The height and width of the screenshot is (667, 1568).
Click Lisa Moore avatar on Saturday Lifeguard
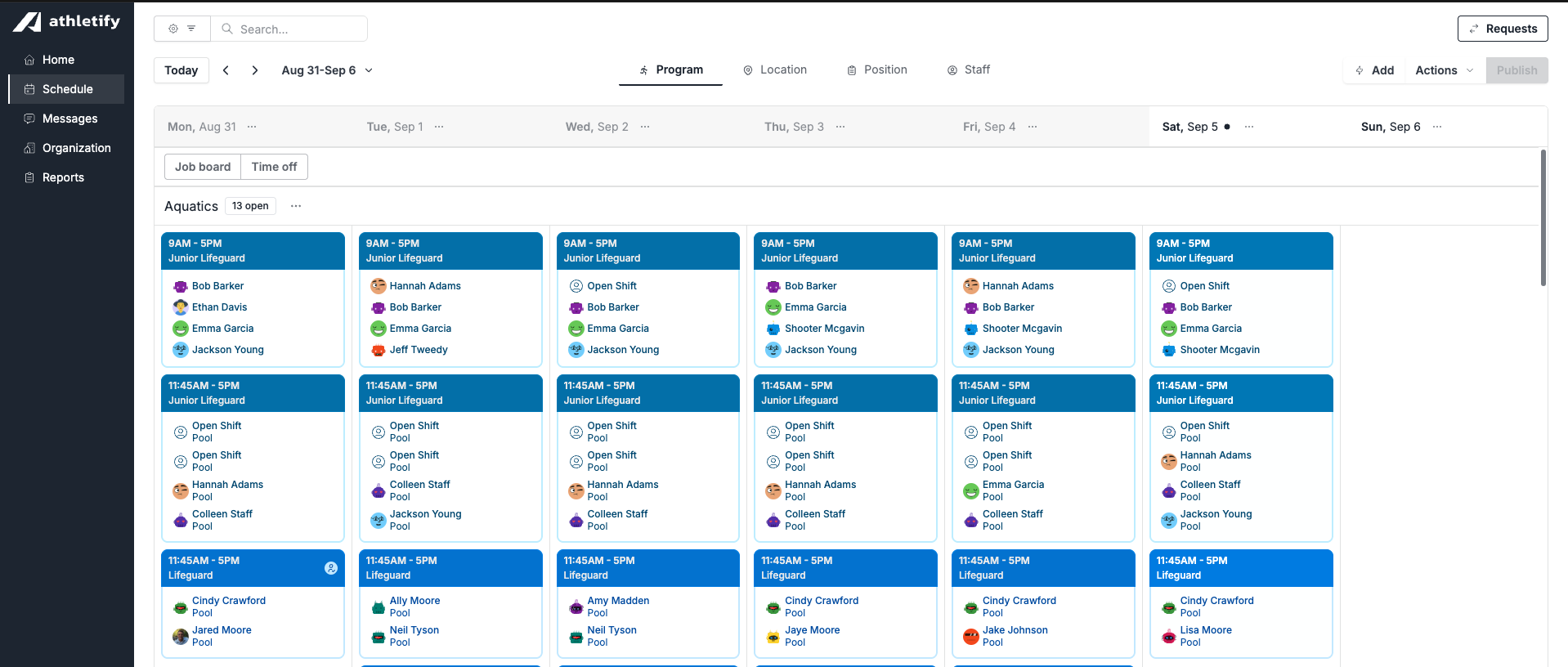pyautogui.click(x=1169, y=636)
